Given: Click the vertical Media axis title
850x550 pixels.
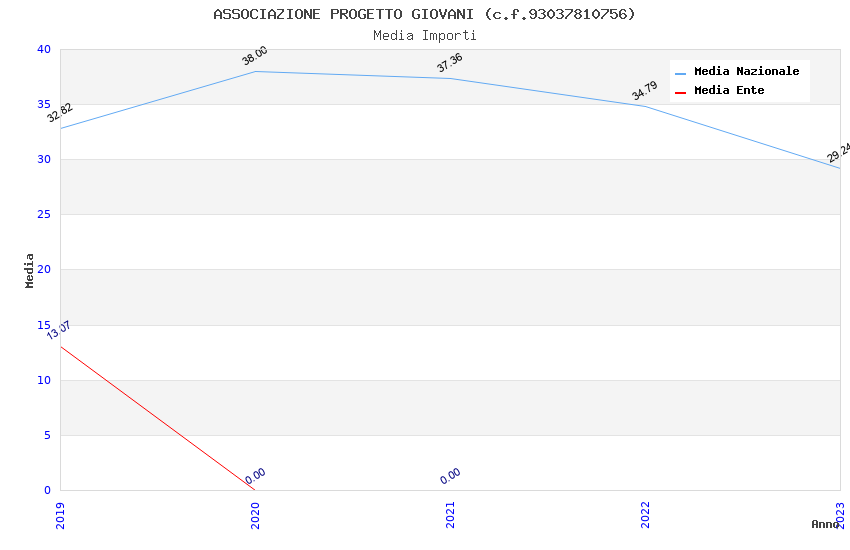Looking at the screenshot, I should click(x=30, y=270).
